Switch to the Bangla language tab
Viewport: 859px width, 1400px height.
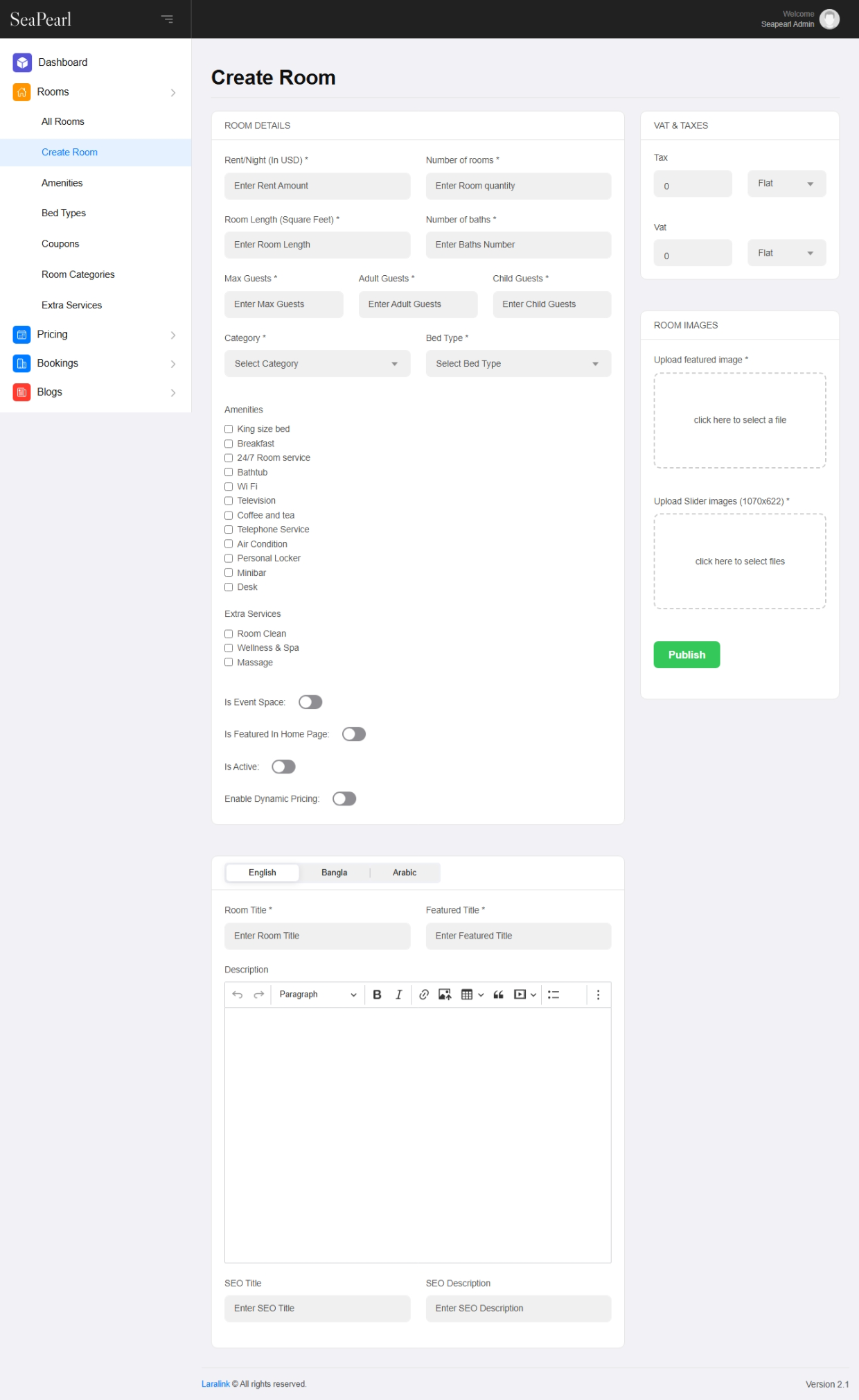334,873
